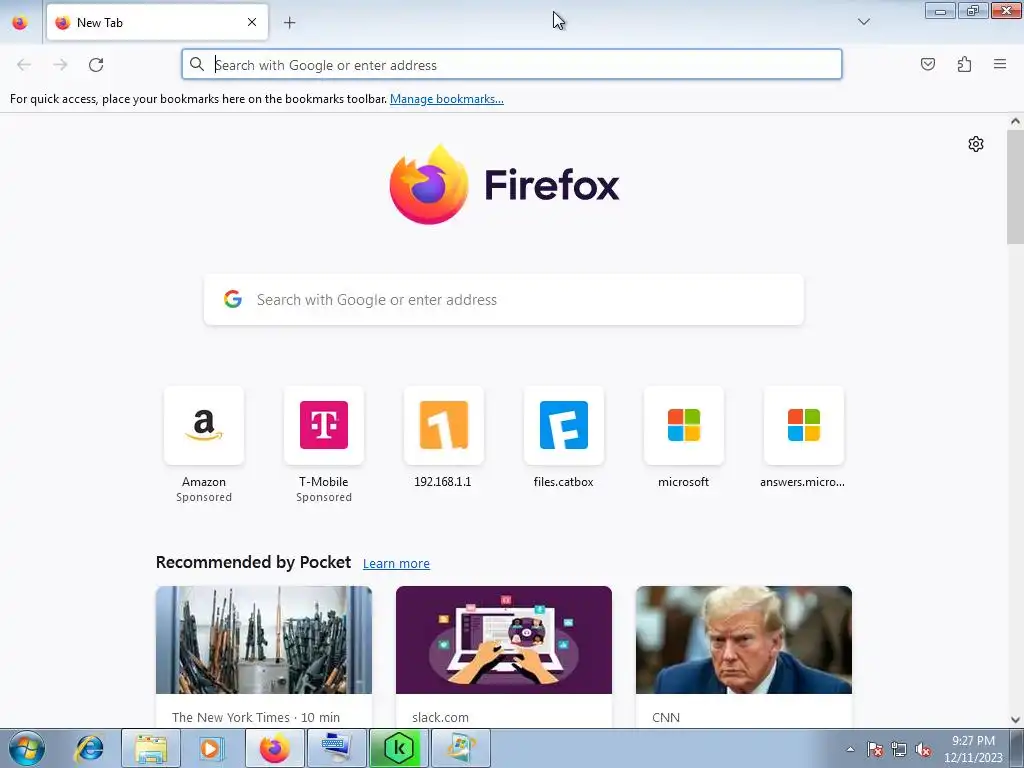Click page scrollbar up arrow
The height and width of the screenshot is (768, 1024).
pyautogui.click(x=1015, y=121)
